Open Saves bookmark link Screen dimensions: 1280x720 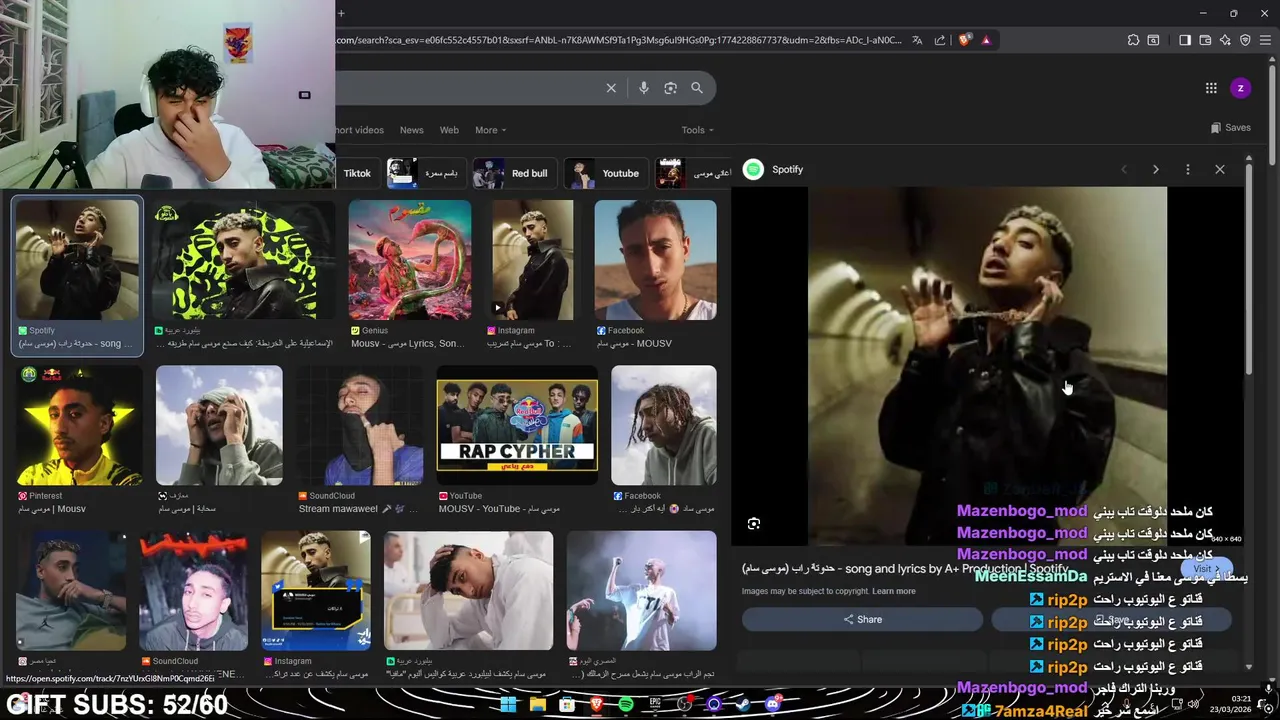[x=1231, y=128]
